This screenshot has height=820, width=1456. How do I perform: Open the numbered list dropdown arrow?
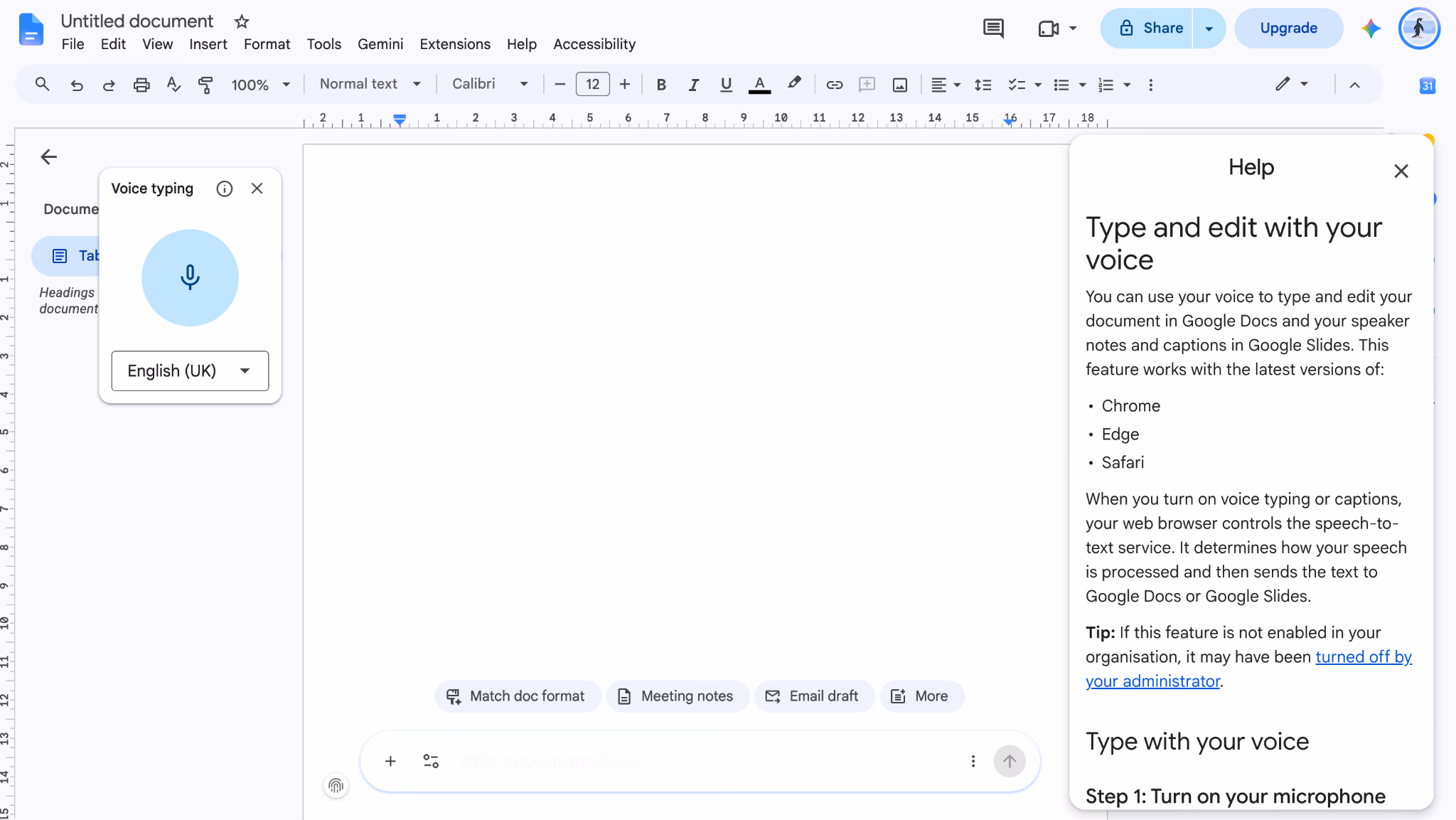1128,85
